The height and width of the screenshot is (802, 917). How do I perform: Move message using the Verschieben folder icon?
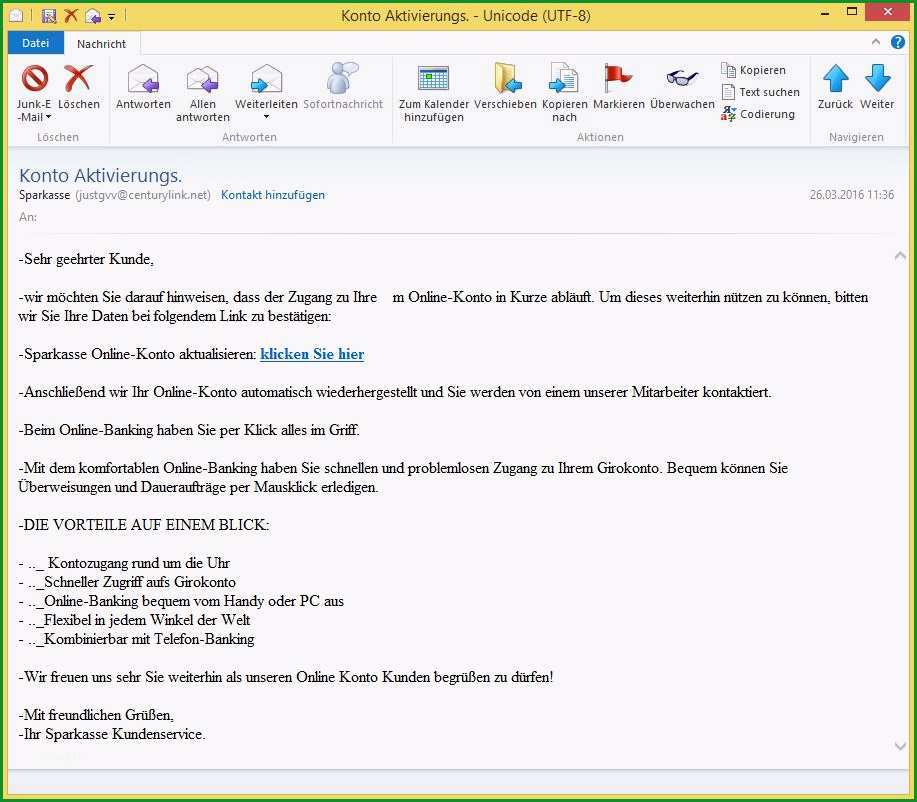tap(505, 87)
